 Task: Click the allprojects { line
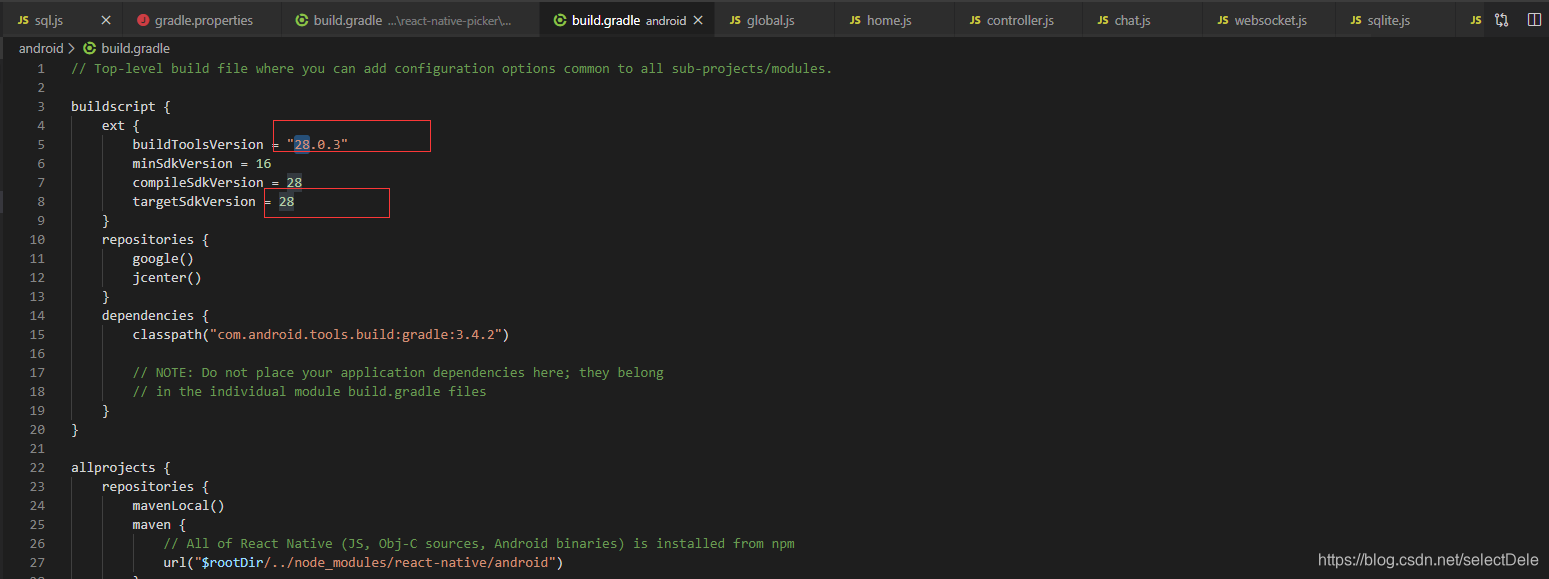coord(121,467)
